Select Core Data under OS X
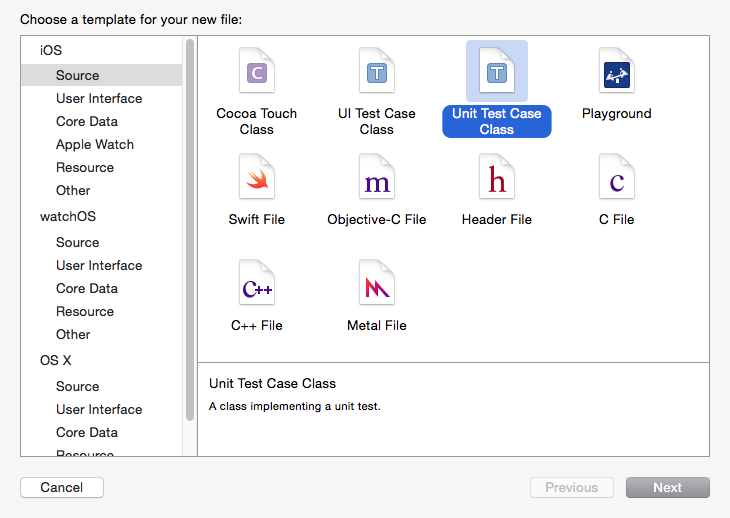Image resolution: width=730 pixels, height=518 pixels. [x=87, y=432]
